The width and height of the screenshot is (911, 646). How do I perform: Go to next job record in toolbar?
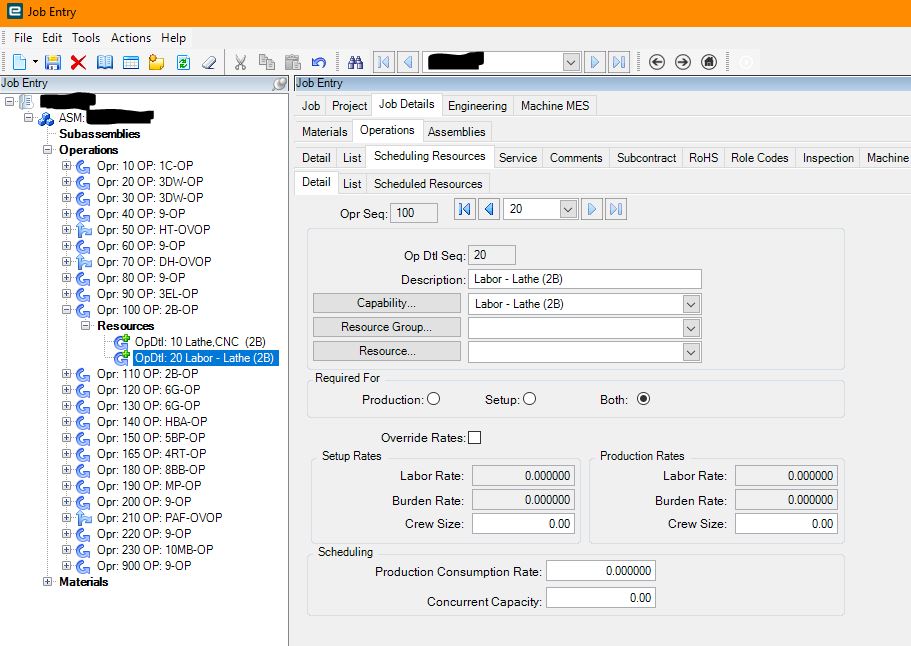click(x=594, y=62)
